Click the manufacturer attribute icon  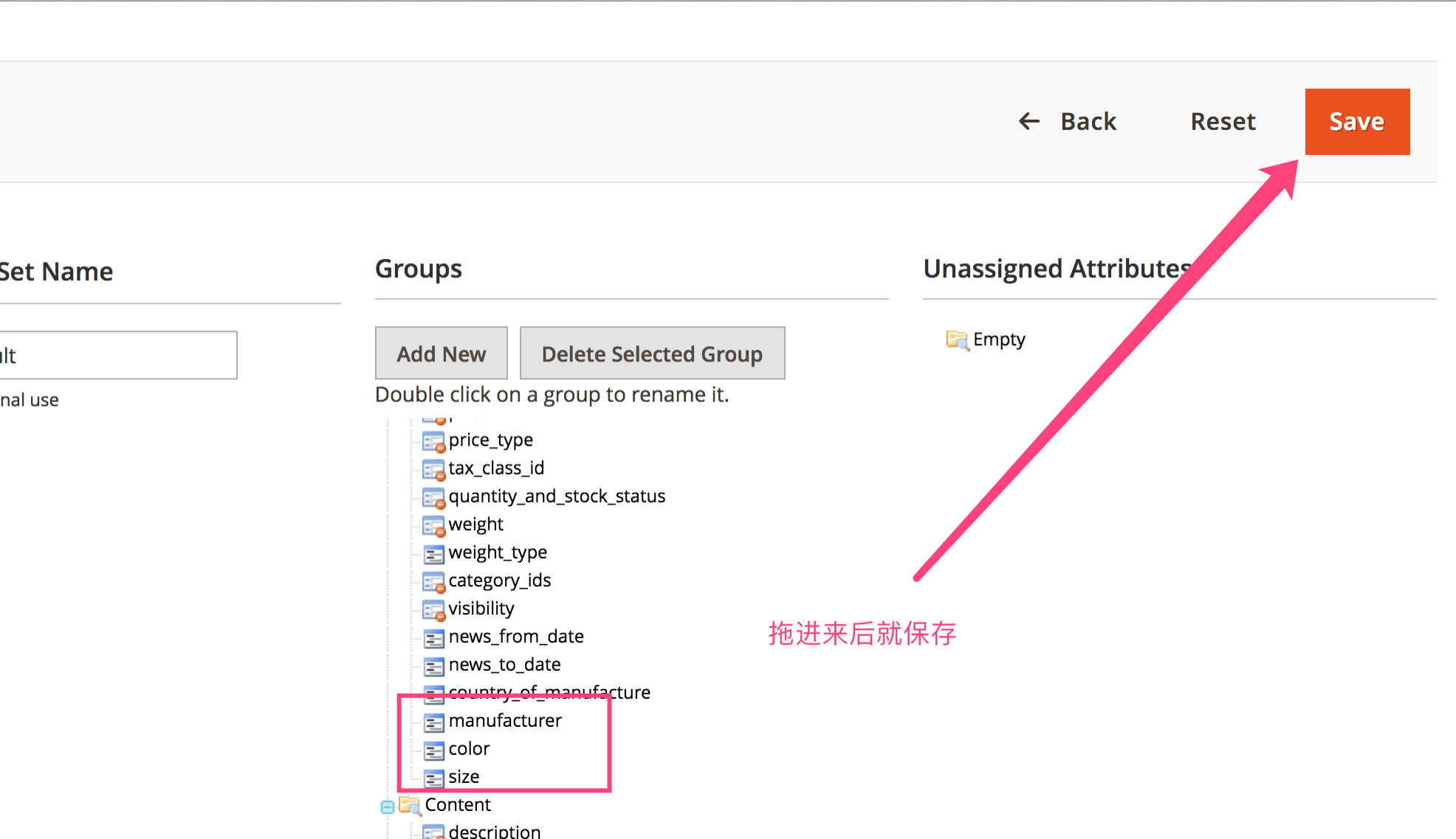click(x=433, y=722)
